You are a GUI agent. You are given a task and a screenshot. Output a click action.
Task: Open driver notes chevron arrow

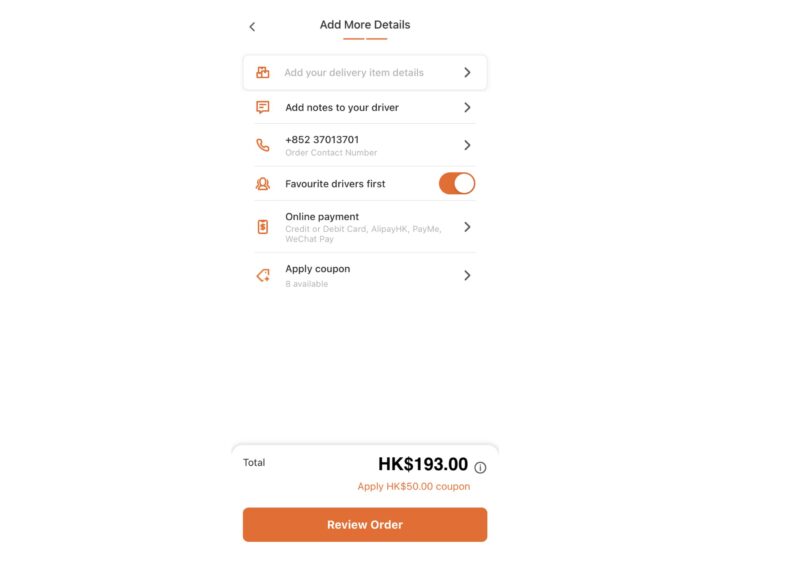click(x=467, y=107)
